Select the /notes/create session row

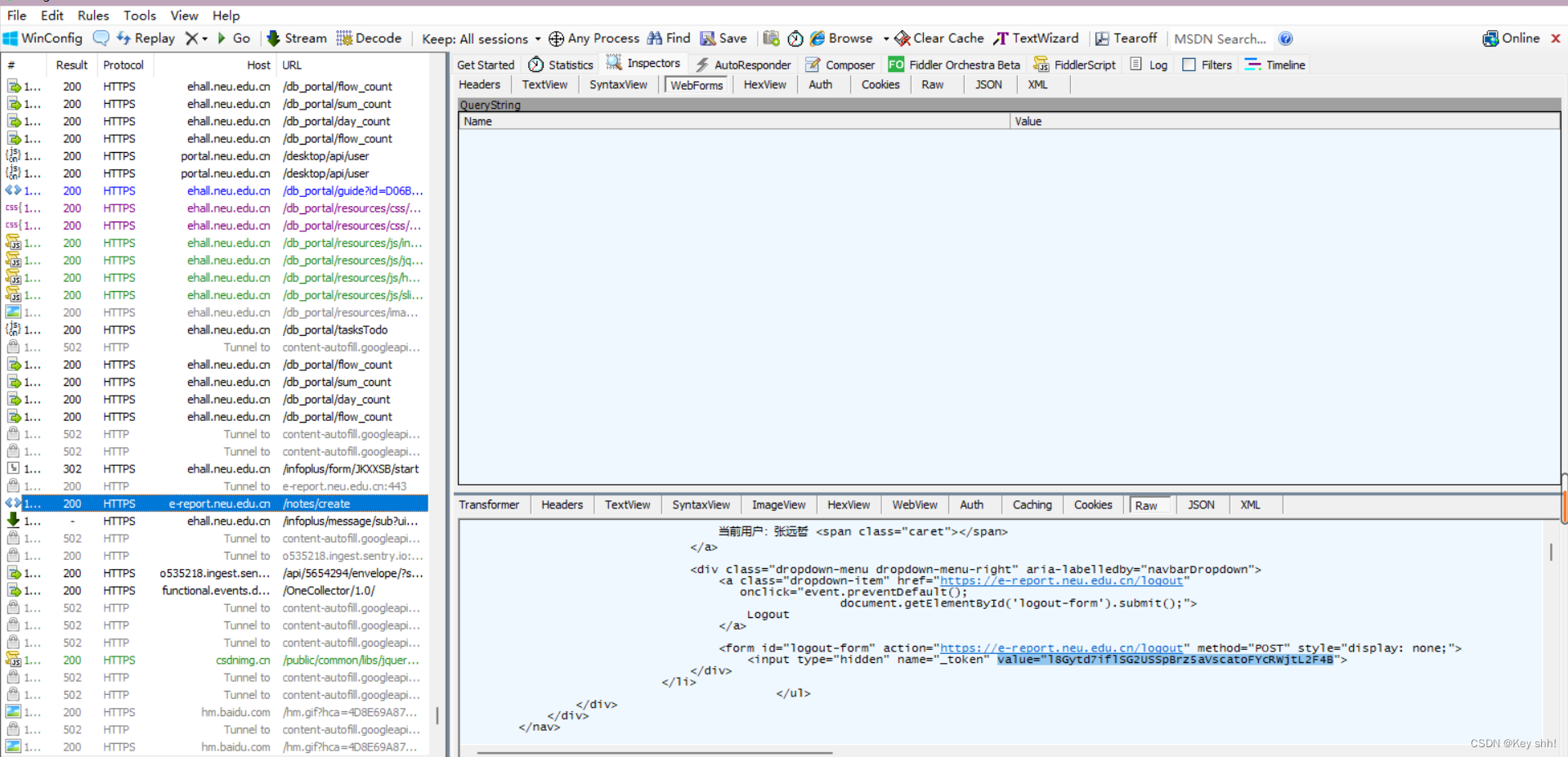click(216, 504)
